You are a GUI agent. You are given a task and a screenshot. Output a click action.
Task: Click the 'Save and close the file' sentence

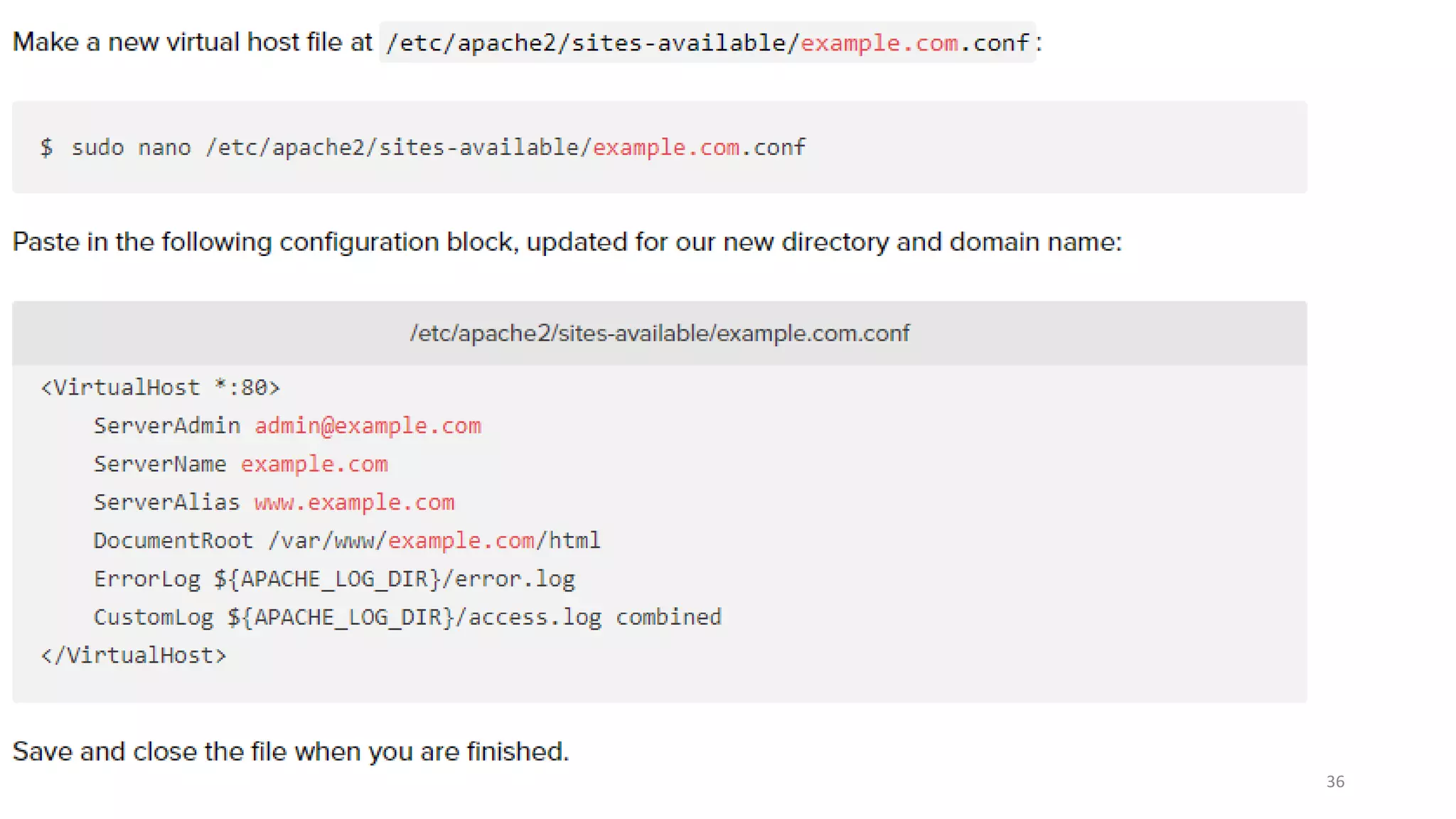click(291, 751)
